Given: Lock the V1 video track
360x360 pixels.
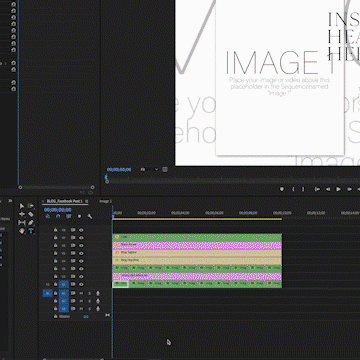Looking at the screenshot, I should pos(55,284).
